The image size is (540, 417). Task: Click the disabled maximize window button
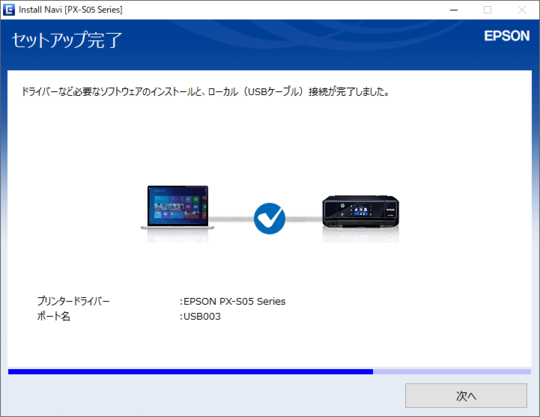[488, 10]
